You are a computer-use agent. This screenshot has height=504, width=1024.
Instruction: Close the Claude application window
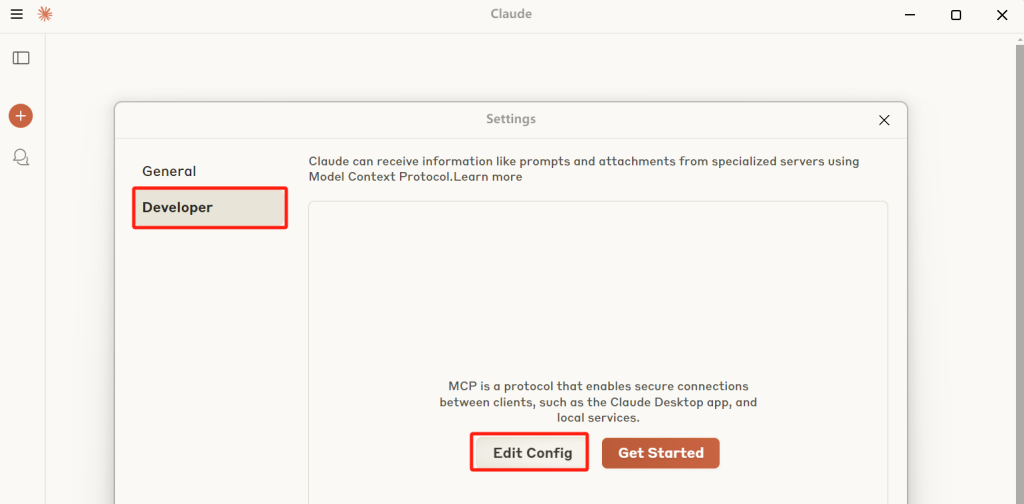(1002, 14)
